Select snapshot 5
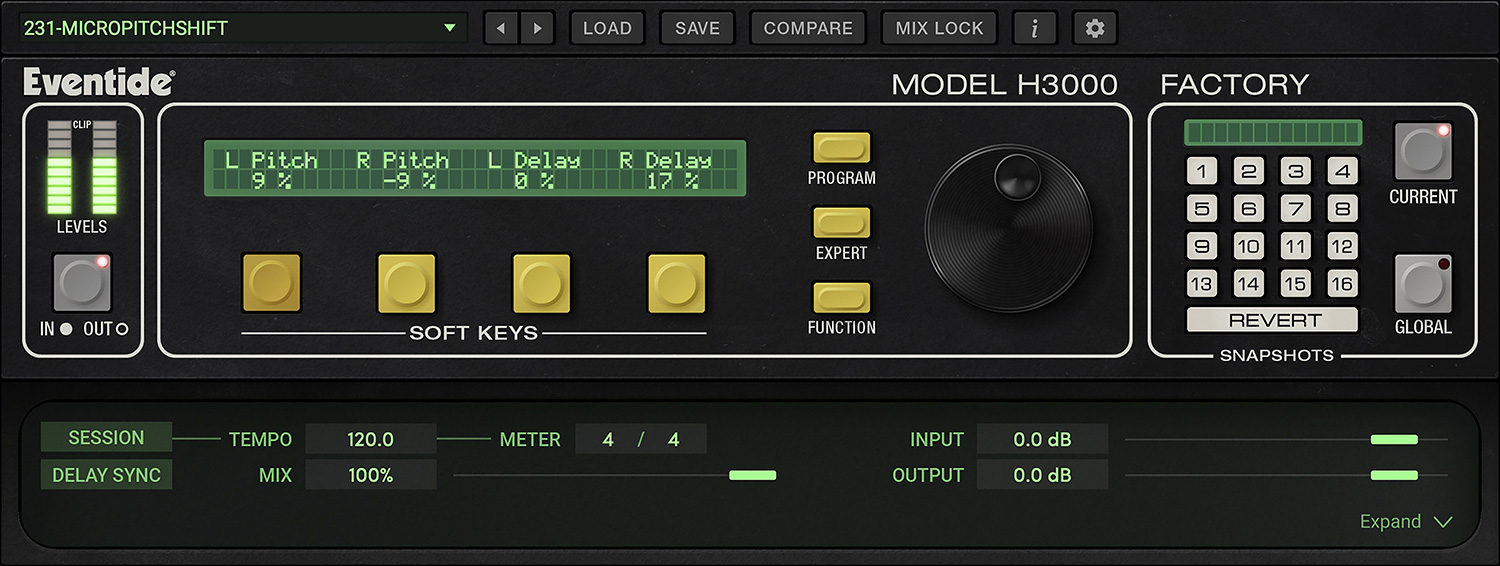This screenshot has height=566, width=1500. pyautogui.click(x=1201, y=209)
